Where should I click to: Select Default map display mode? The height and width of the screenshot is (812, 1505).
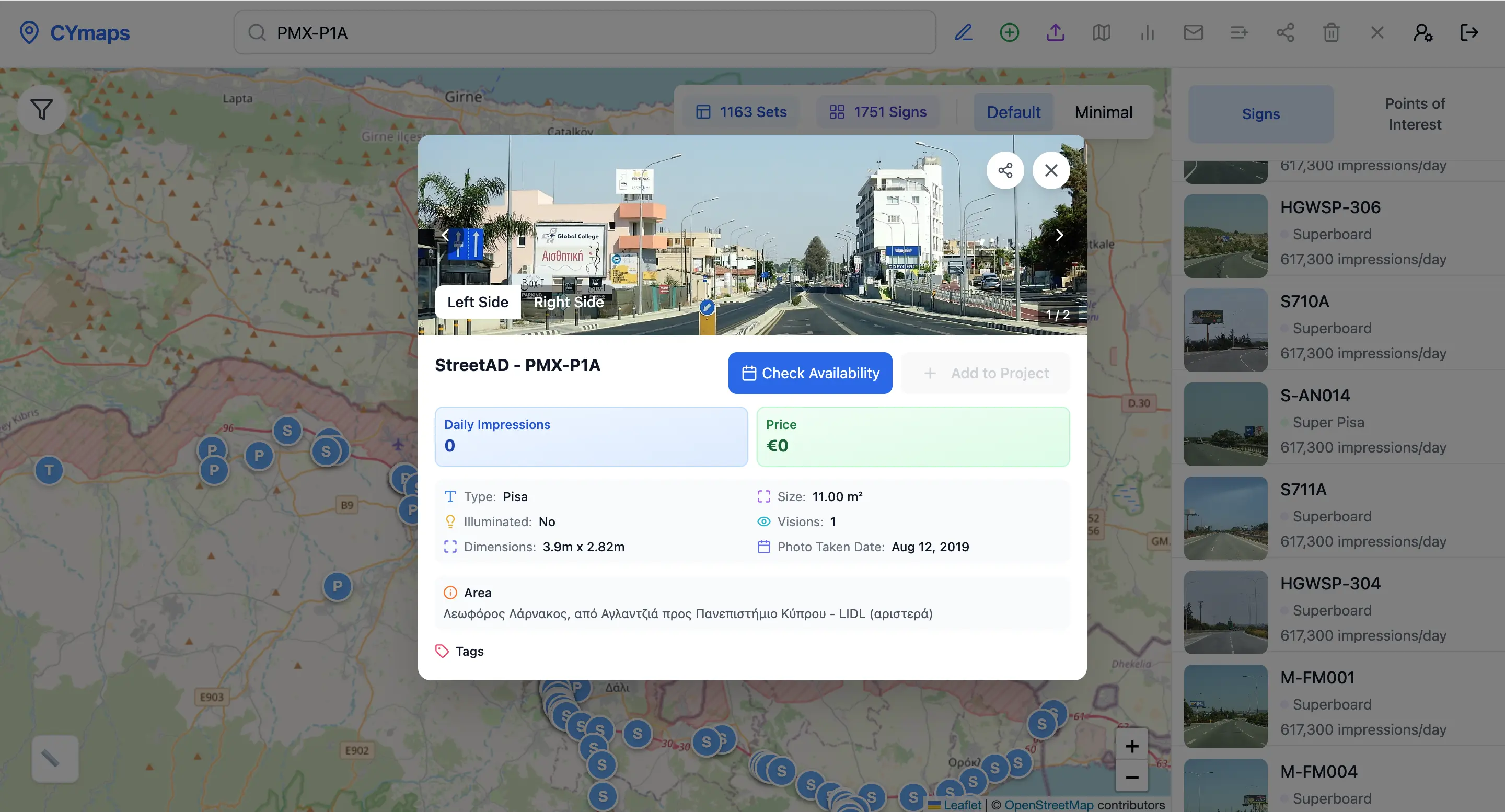(x=1013, y=112)
